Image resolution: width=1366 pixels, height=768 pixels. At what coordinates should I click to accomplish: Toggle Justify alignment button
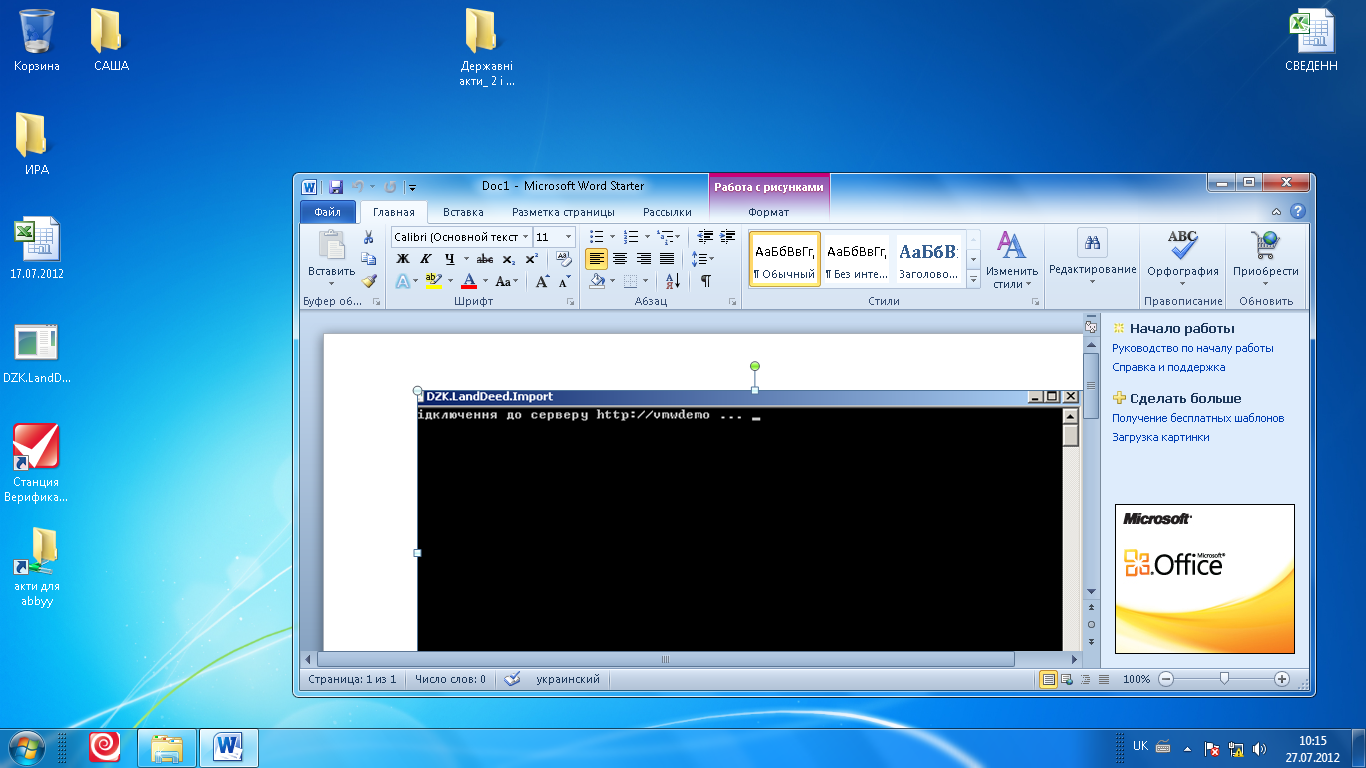click(x=667, y=259)
